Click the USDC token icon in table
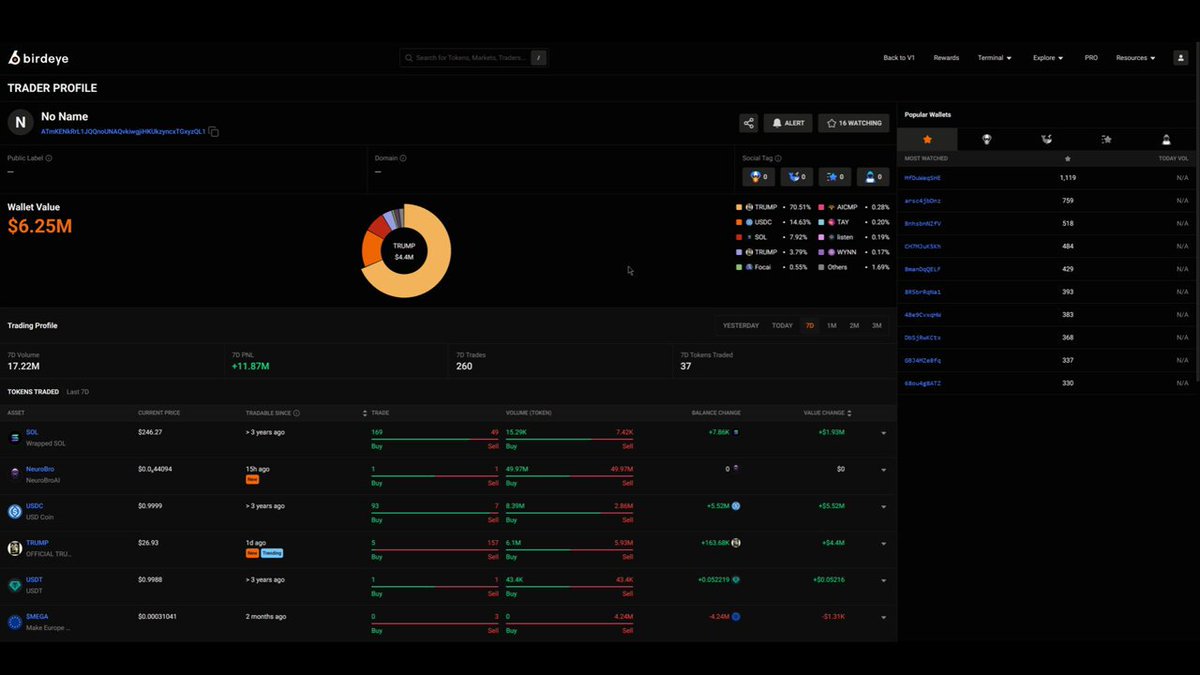Screen dimensions: 1200x675 point(15,511)
